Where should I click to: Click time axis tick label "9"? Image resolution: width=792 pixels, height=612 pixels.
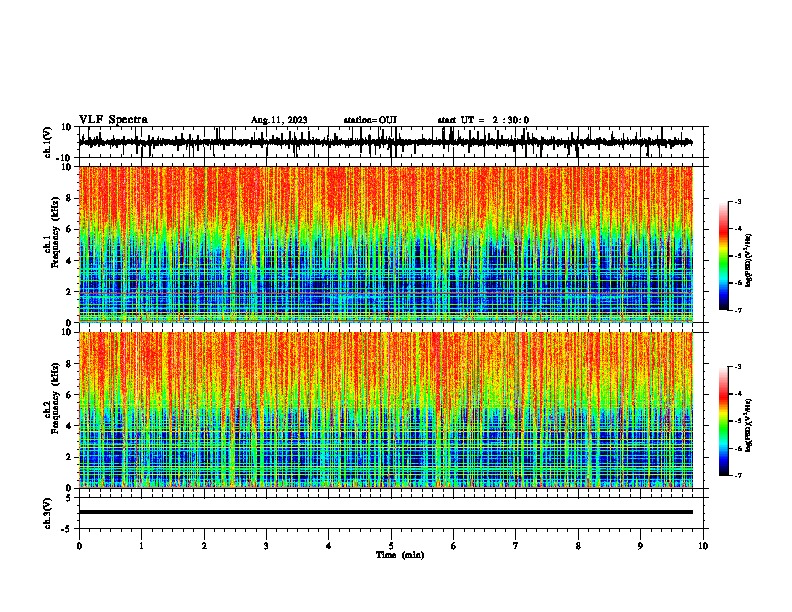coord(640,546)
